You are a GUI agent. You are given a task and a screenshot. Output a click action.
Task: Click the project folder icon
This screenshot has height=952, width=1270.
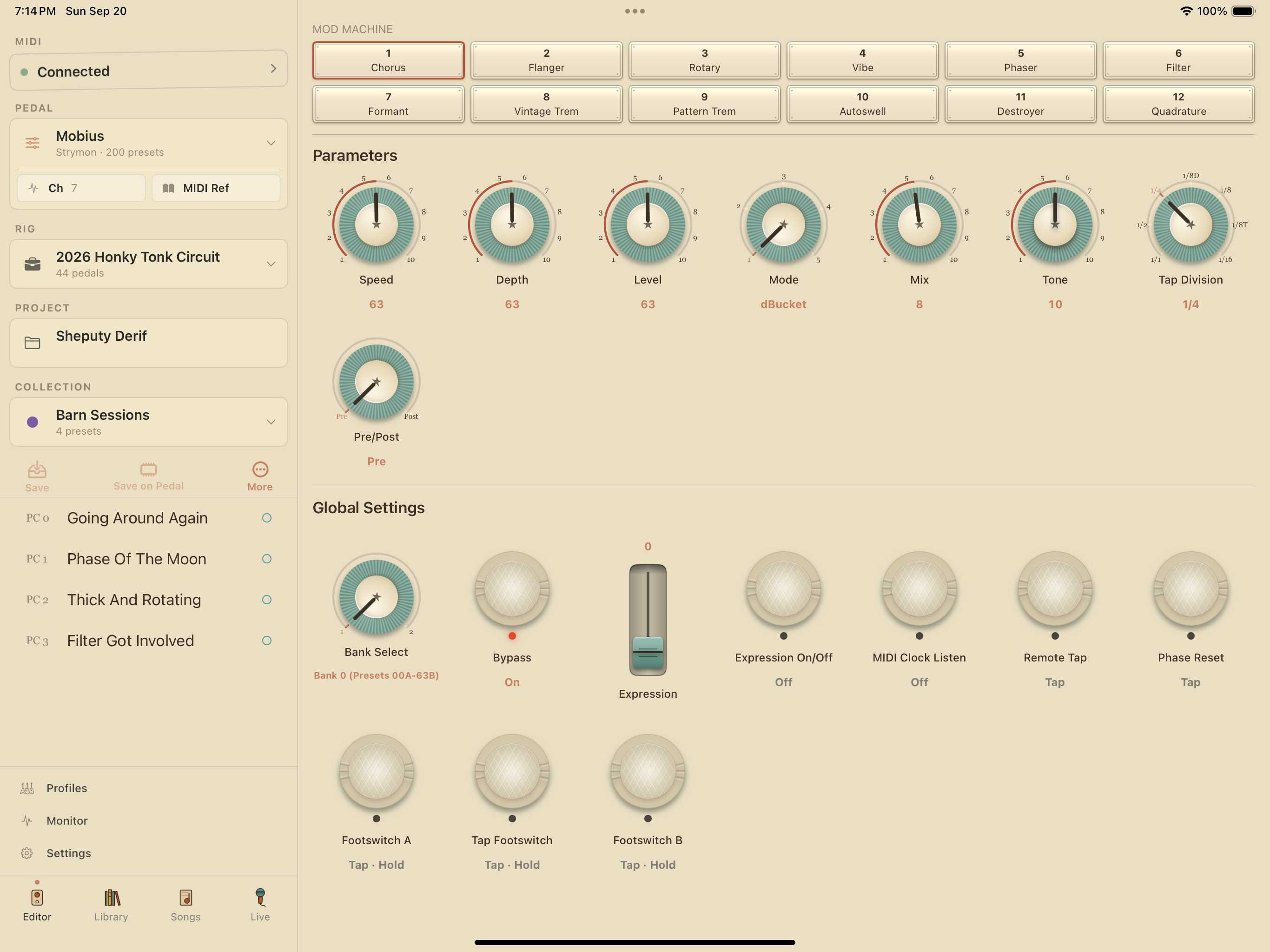coord(33,343)
